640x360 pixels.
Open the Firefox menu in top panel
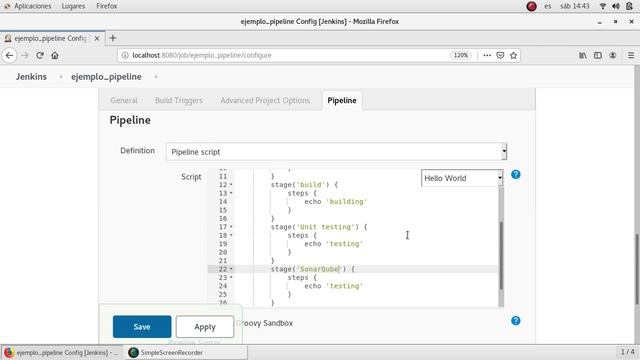click(107, 6)
